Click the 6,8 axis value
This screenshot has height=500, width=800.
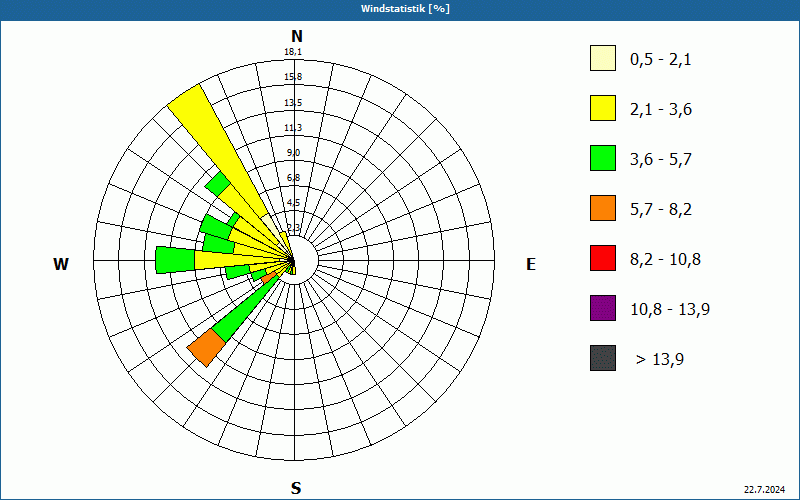click(293, 178)
